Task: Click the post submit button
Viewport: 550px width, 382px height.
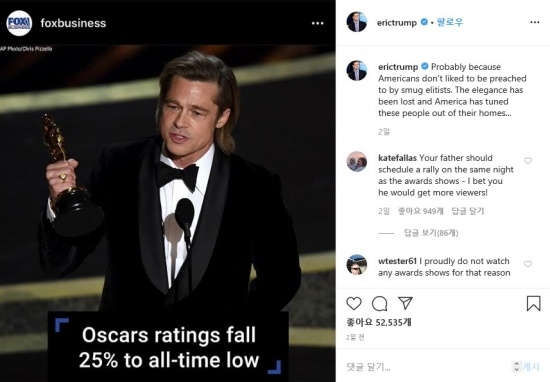Action: [x=530, y=367]
